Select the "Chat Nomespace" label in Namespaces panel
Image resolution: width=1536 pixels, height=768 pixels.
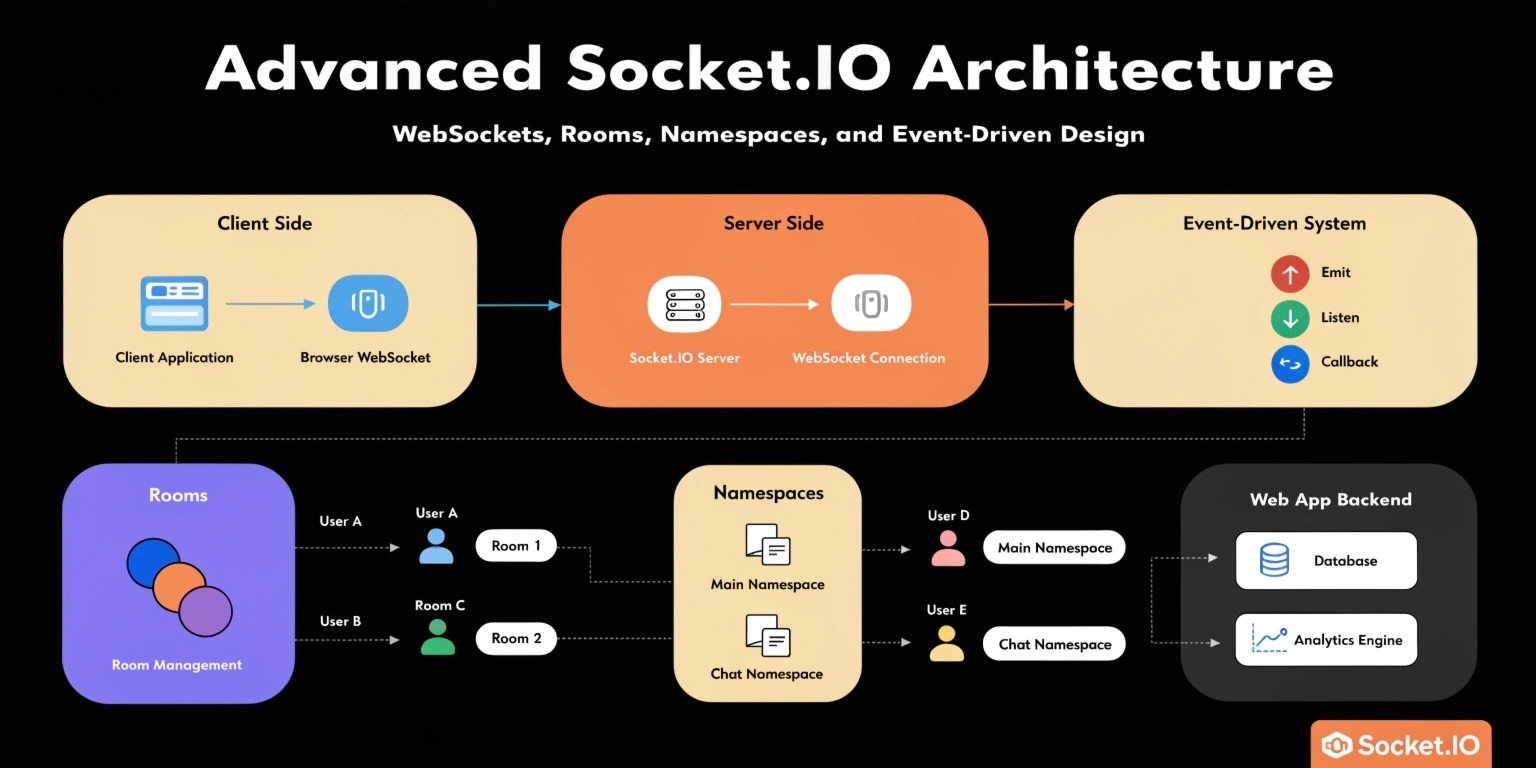(x=767, y=674)
